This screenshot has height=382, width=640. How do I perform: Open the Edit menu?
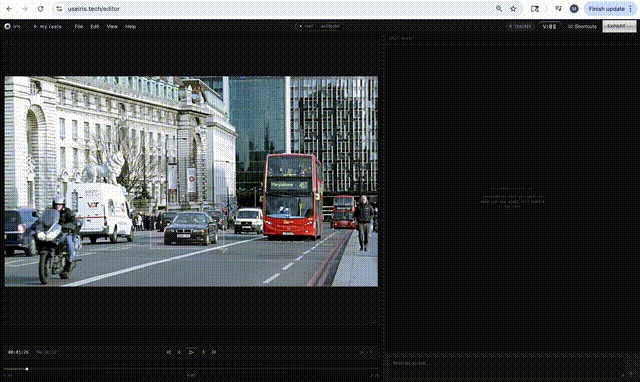coord(95,27)
